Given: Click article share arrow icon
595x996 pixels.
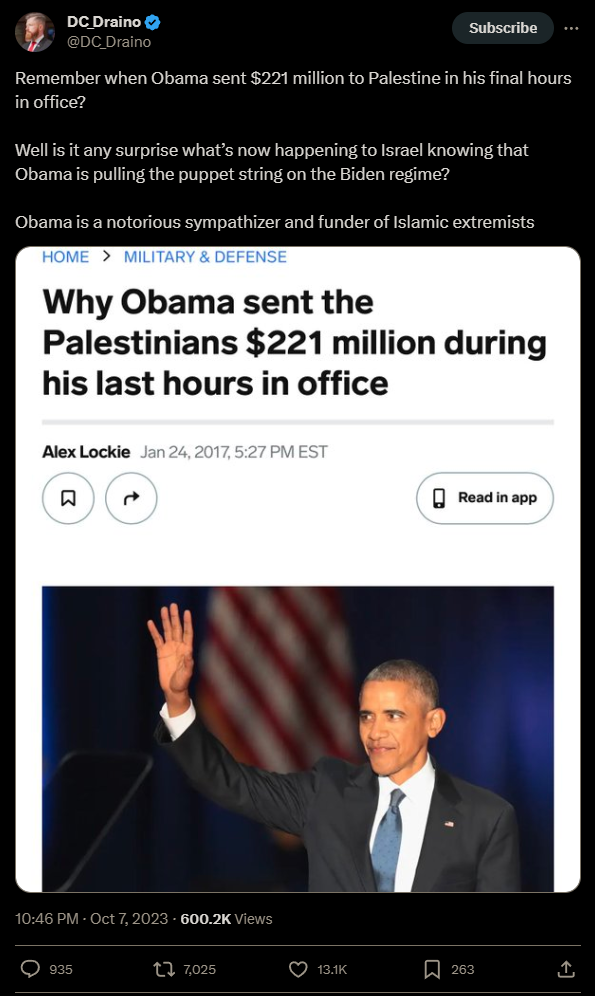Looking at the screenshot, I should 131,498.
